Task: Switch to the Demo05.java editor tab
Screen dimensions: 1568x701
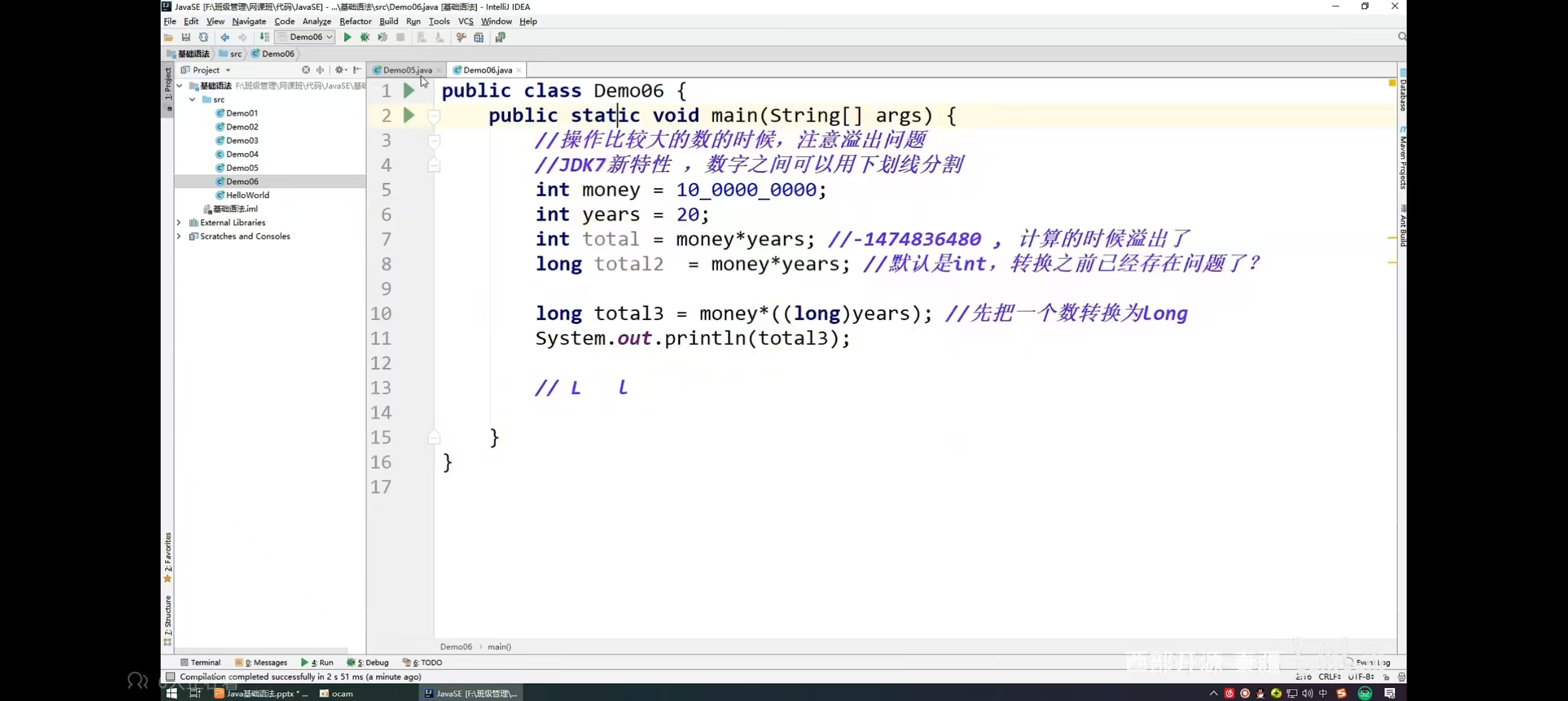Action: click(407, 70)
